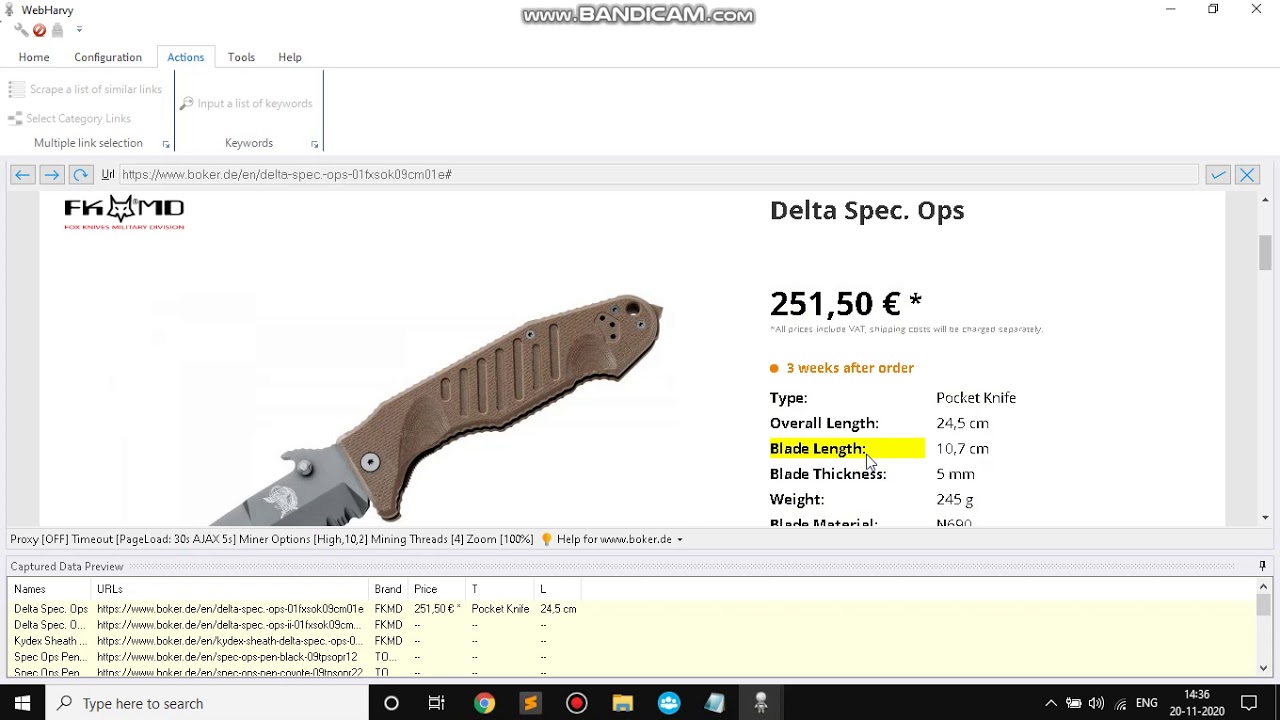Click the URLs column header
This screenshot has width=1280, height=720.
(x=231, y=589)
